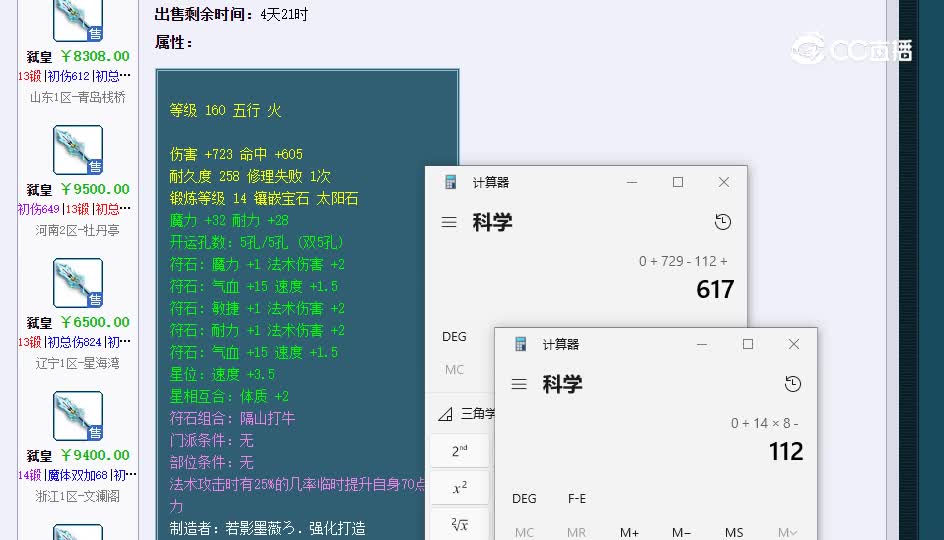944x540 pixels.
Task: Click 出售剩余时间 4天21时 text
Action: pos(231,14)
